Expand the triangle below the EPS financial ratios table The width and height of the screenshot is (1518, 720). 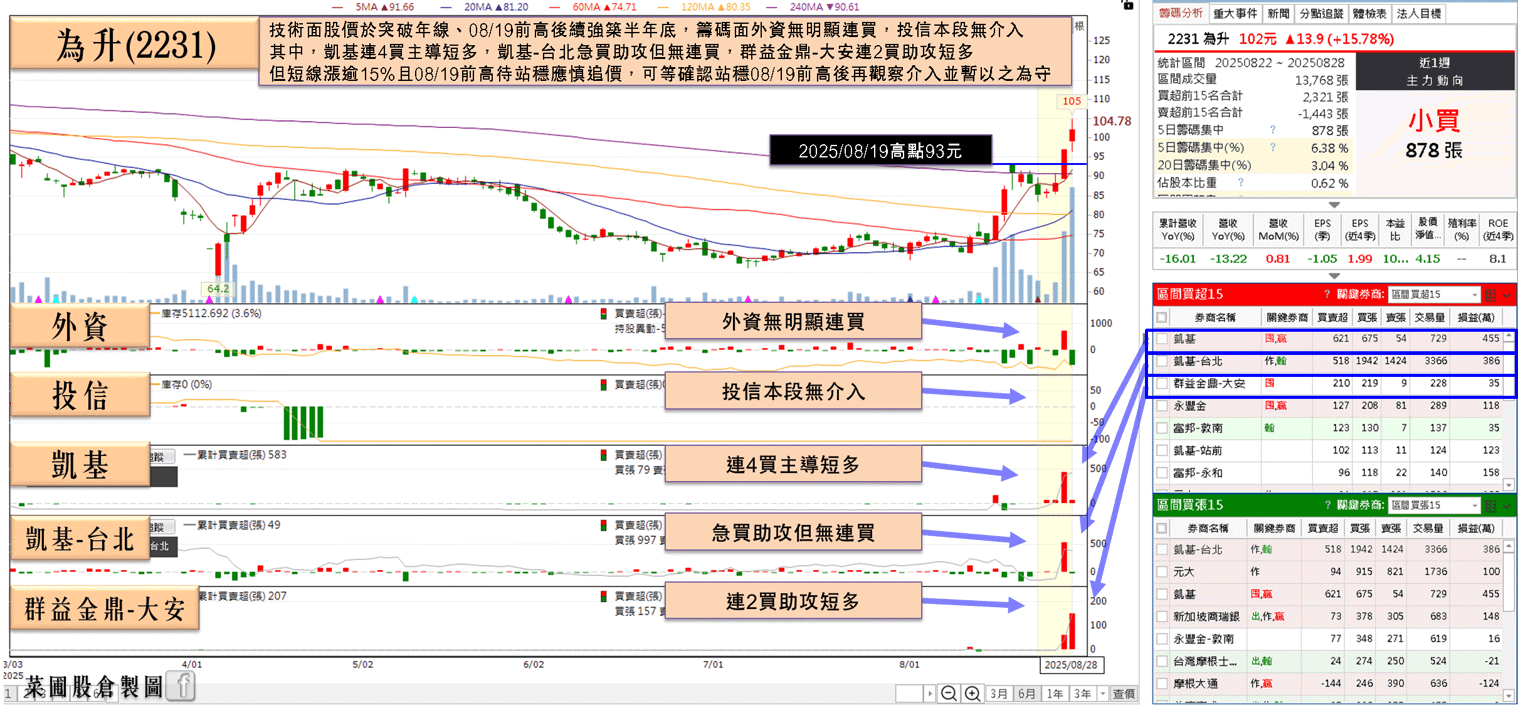coord(1332,276)
